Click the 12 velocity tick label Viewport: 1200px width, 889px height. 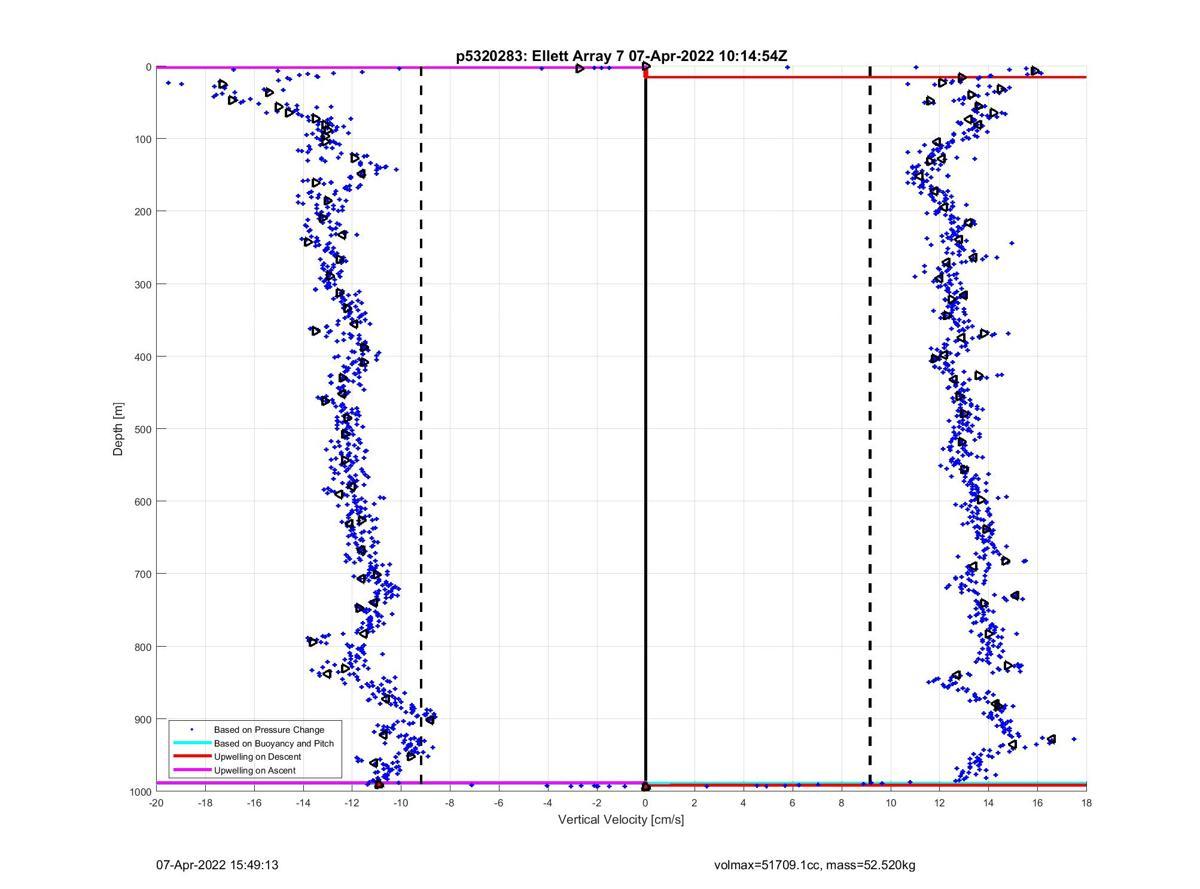pos(940,802)
